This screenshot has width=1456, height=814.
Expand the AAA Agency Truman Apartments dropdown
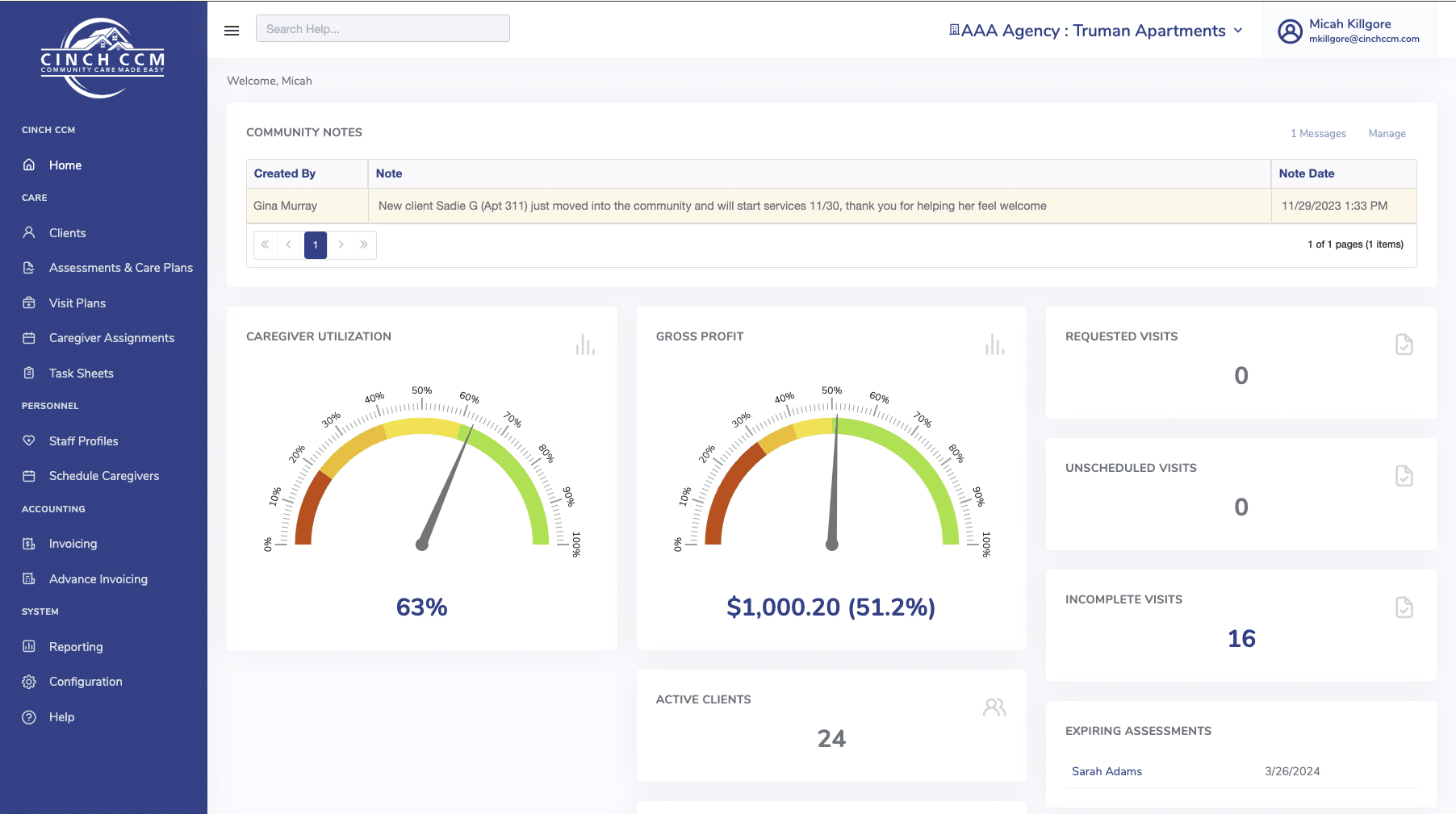(1095, 31)
